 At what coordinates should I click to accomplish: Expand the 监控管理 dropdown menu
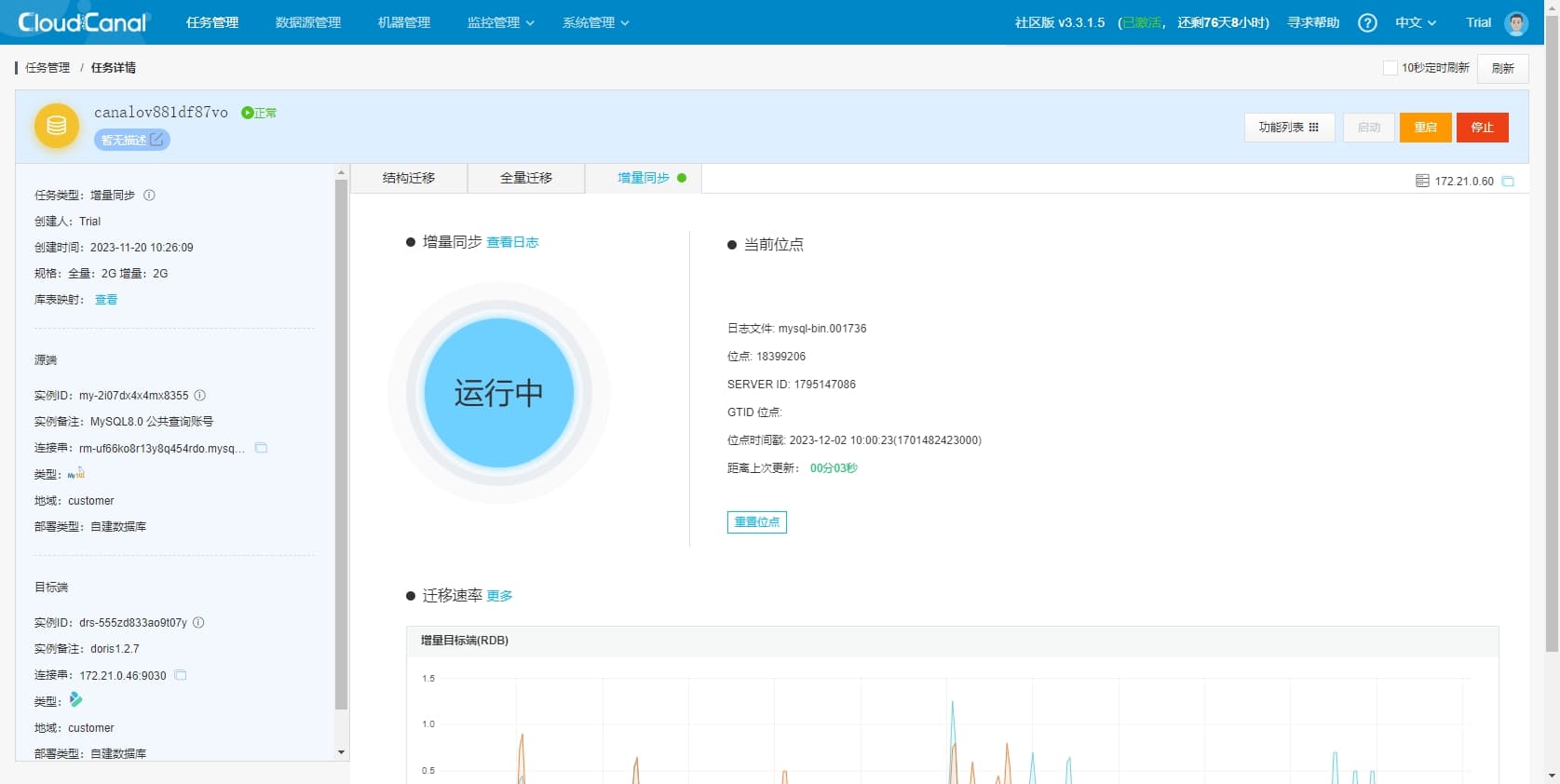500,22
